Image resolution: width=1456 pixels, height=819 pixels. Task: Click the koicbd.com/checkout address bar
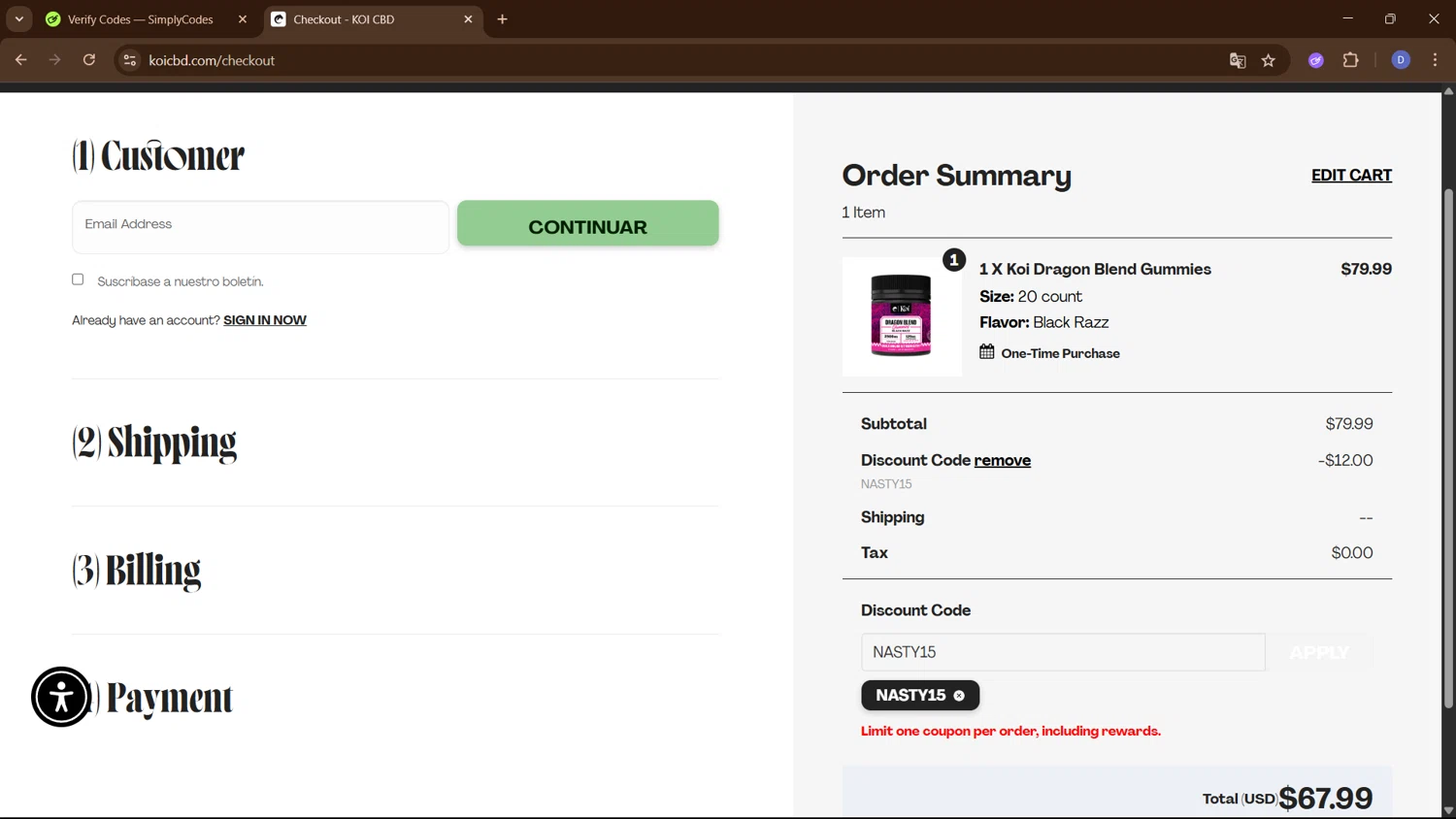coord(679,60)
